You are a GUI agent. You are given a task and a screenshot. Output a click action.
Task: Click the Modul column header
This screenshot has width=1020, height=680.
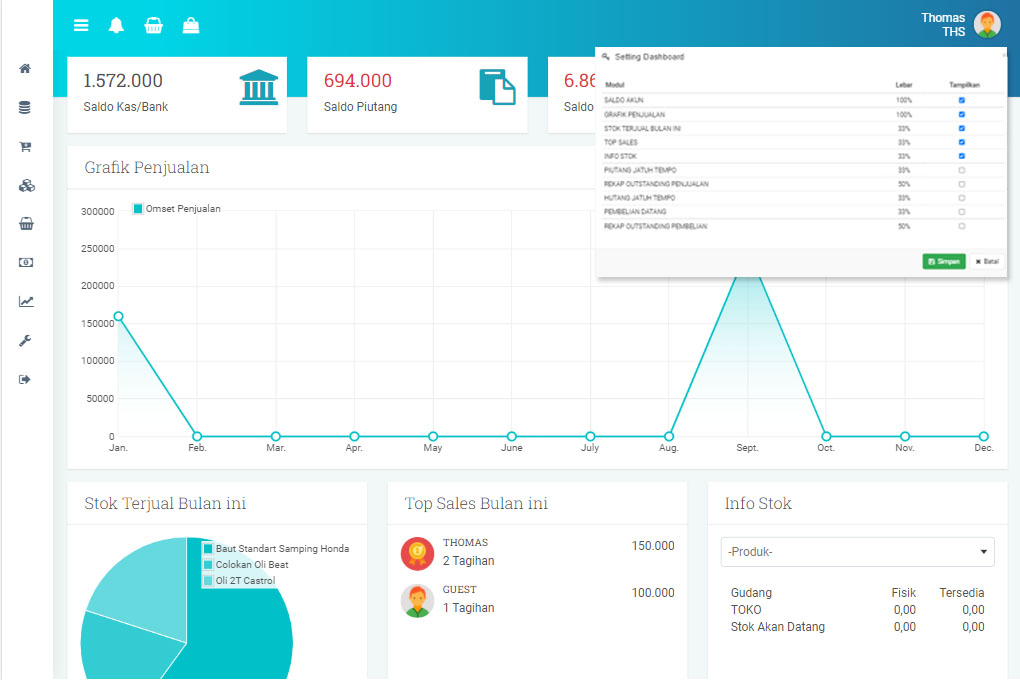tap(615, 85)
